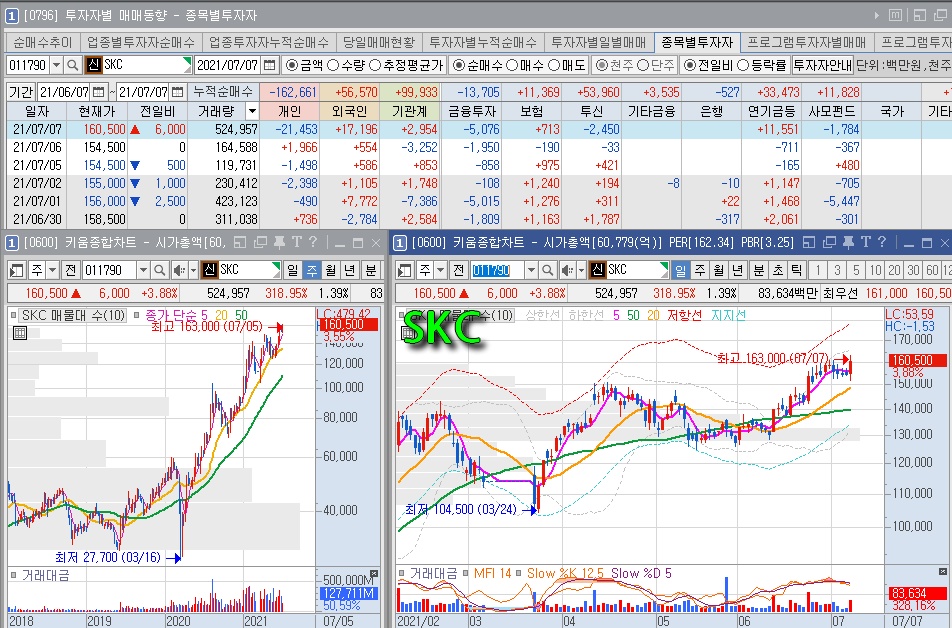Select the 수량 radio button

click(x=333, y=65)
